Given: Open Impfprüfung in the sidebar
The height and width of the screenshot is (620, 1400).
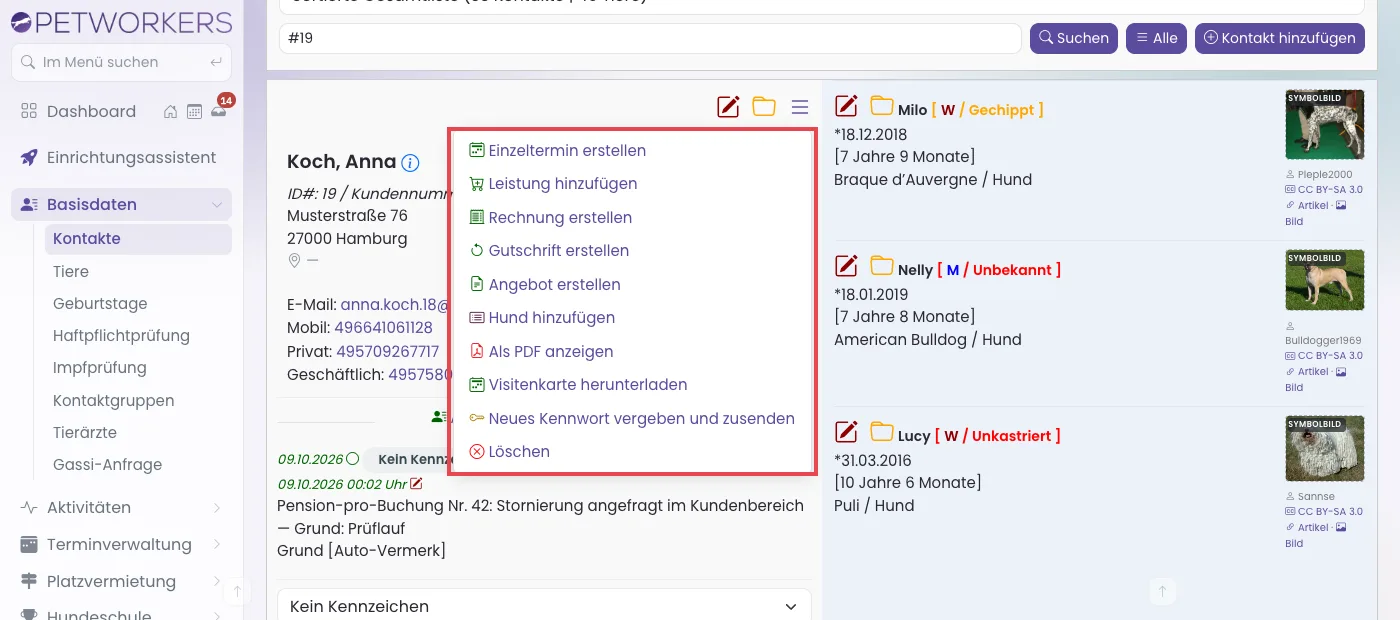Looking at the screenshot, I should pos(100,368).
